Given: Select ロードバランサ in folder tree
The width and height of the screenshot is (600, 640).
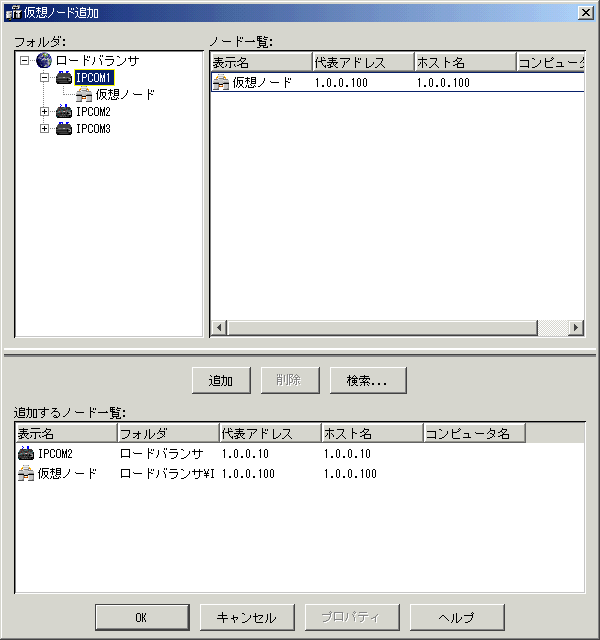Looking at the screenshot, I should click(x=98, y=60).
